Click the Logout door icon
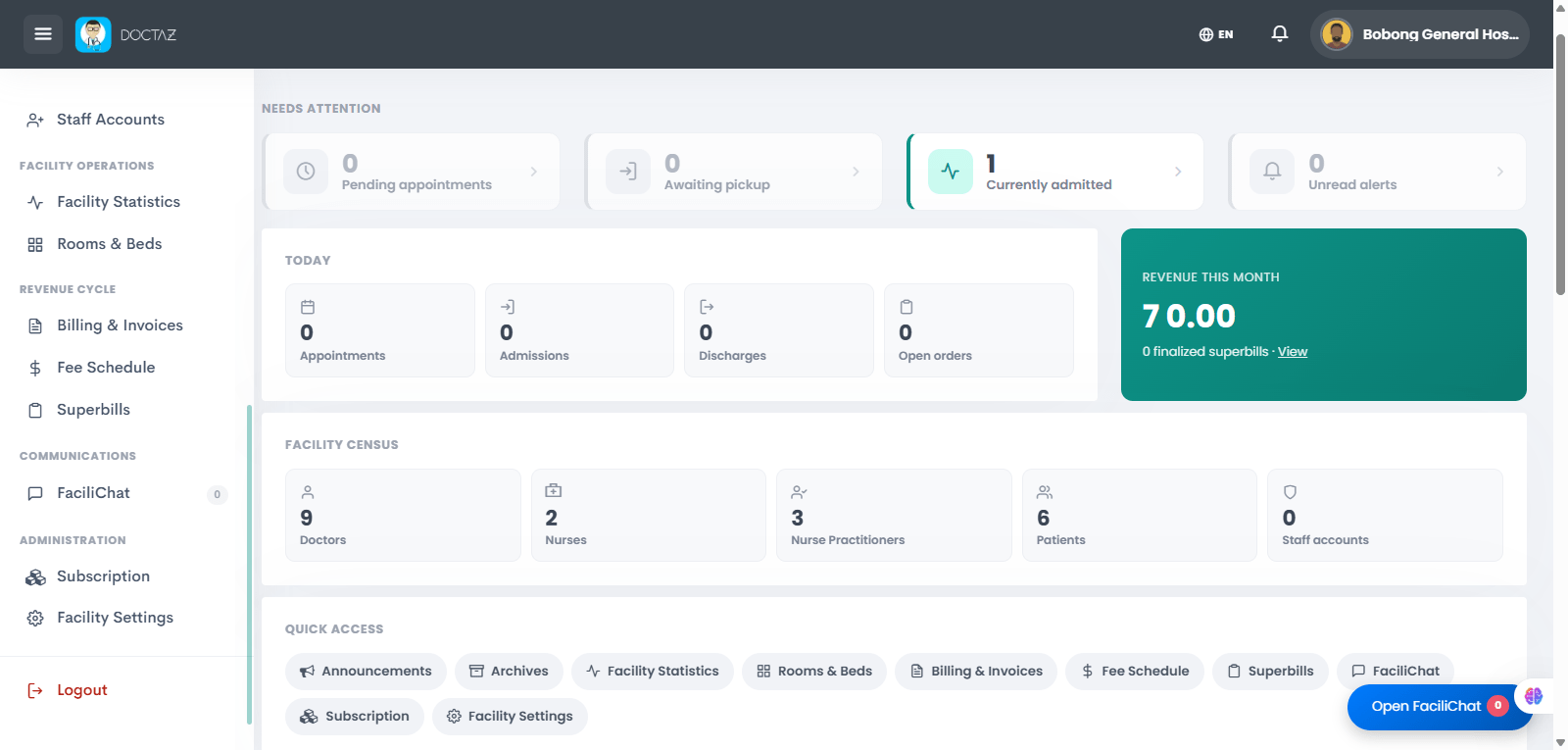The image size is (1568, 750). point(35,690)
